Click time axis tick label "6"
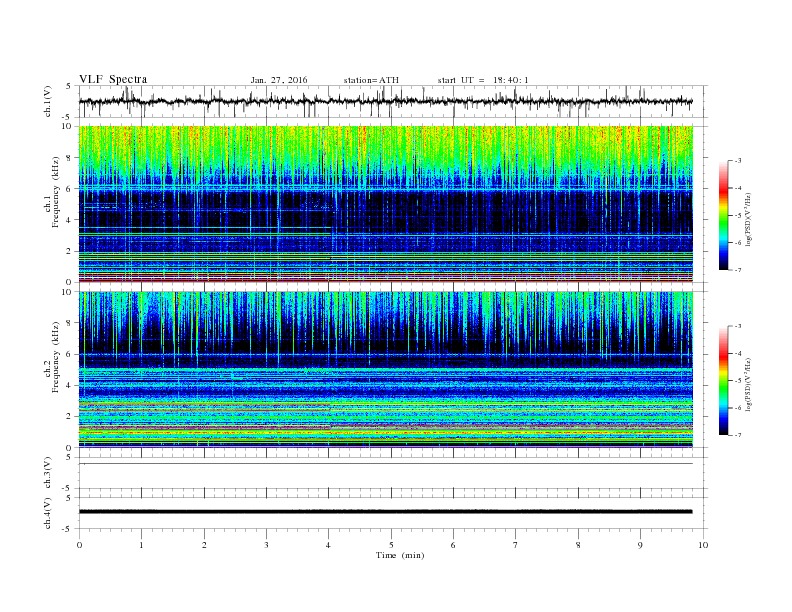The image size is (792, 612). (x=453, y=545)
